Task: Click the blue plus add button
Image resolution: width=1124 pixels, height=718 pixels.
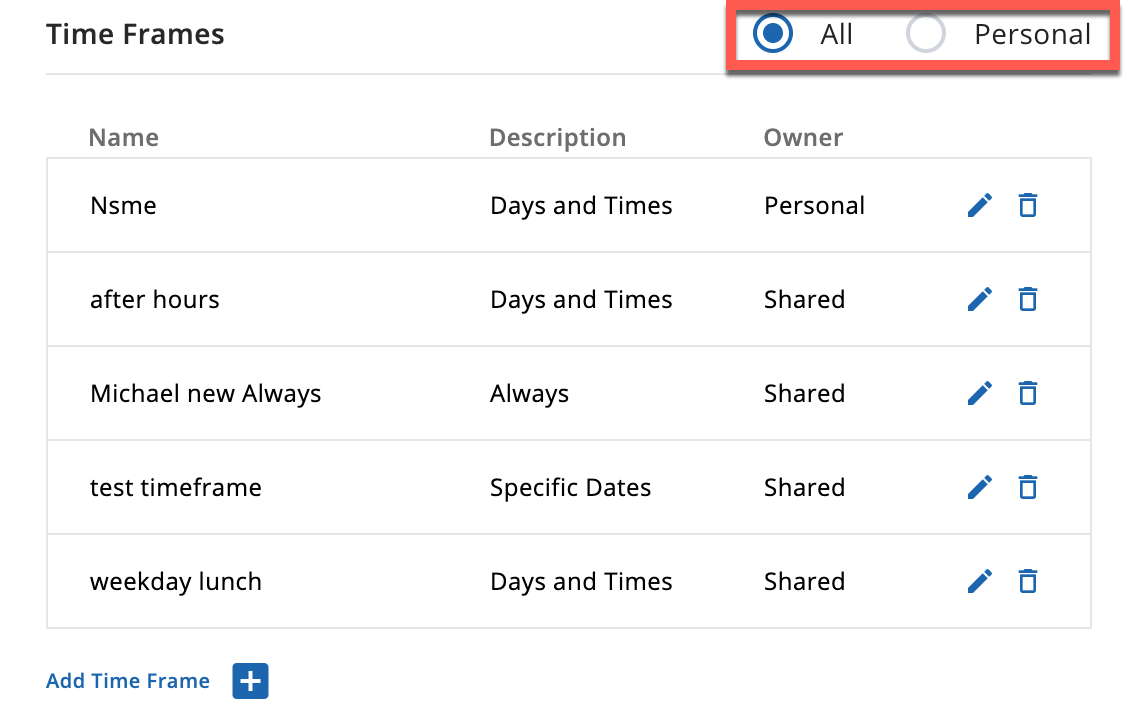Action: [250, 681]
